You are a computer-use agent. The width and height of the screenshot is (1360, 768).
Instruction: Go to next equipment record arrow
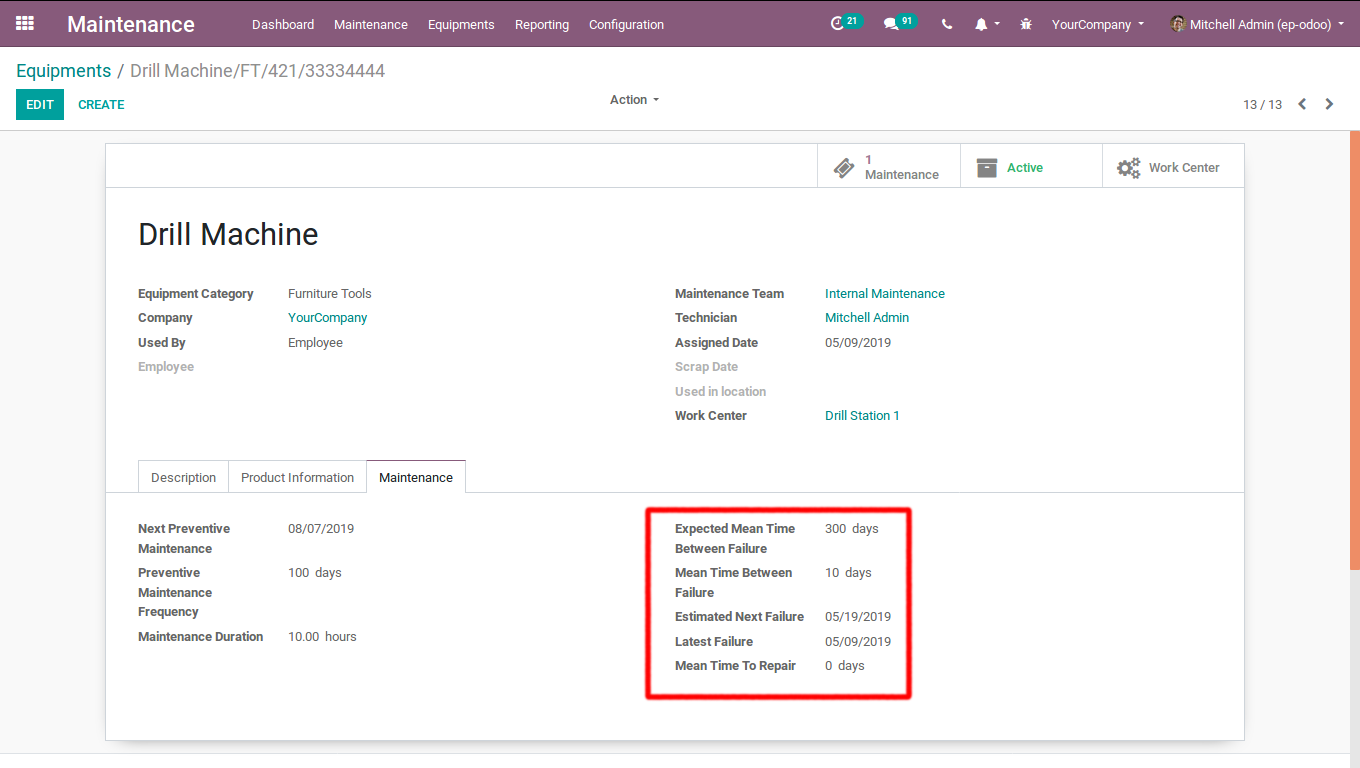tap(1329, 104)
